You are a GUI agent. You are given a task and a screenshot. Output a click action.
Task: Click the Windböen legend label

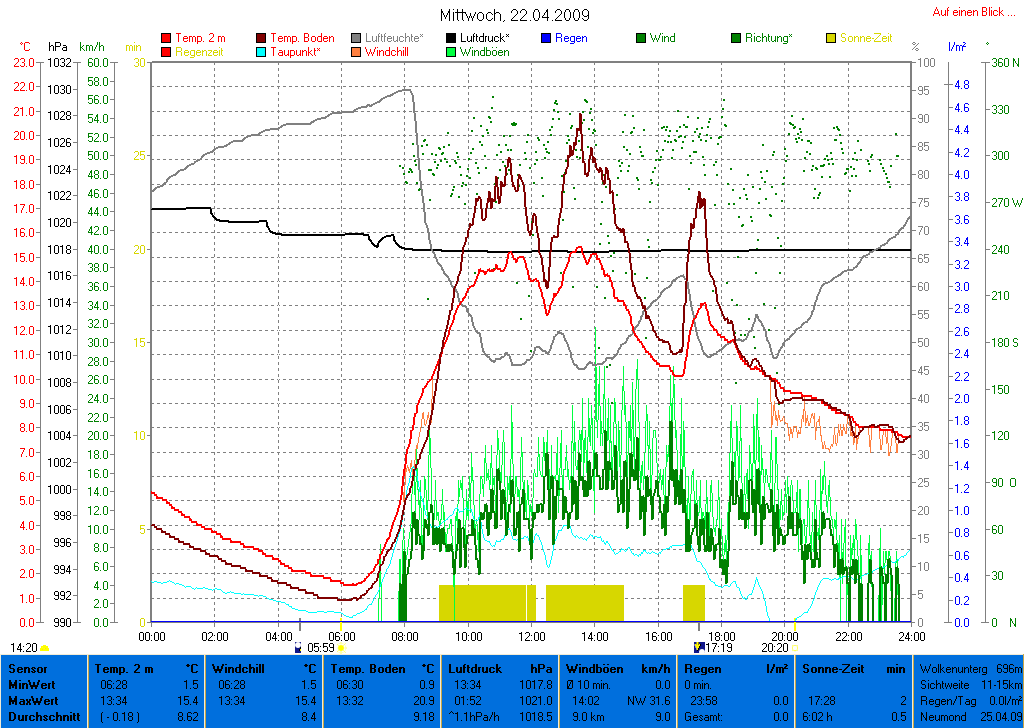tap(484, 52)
